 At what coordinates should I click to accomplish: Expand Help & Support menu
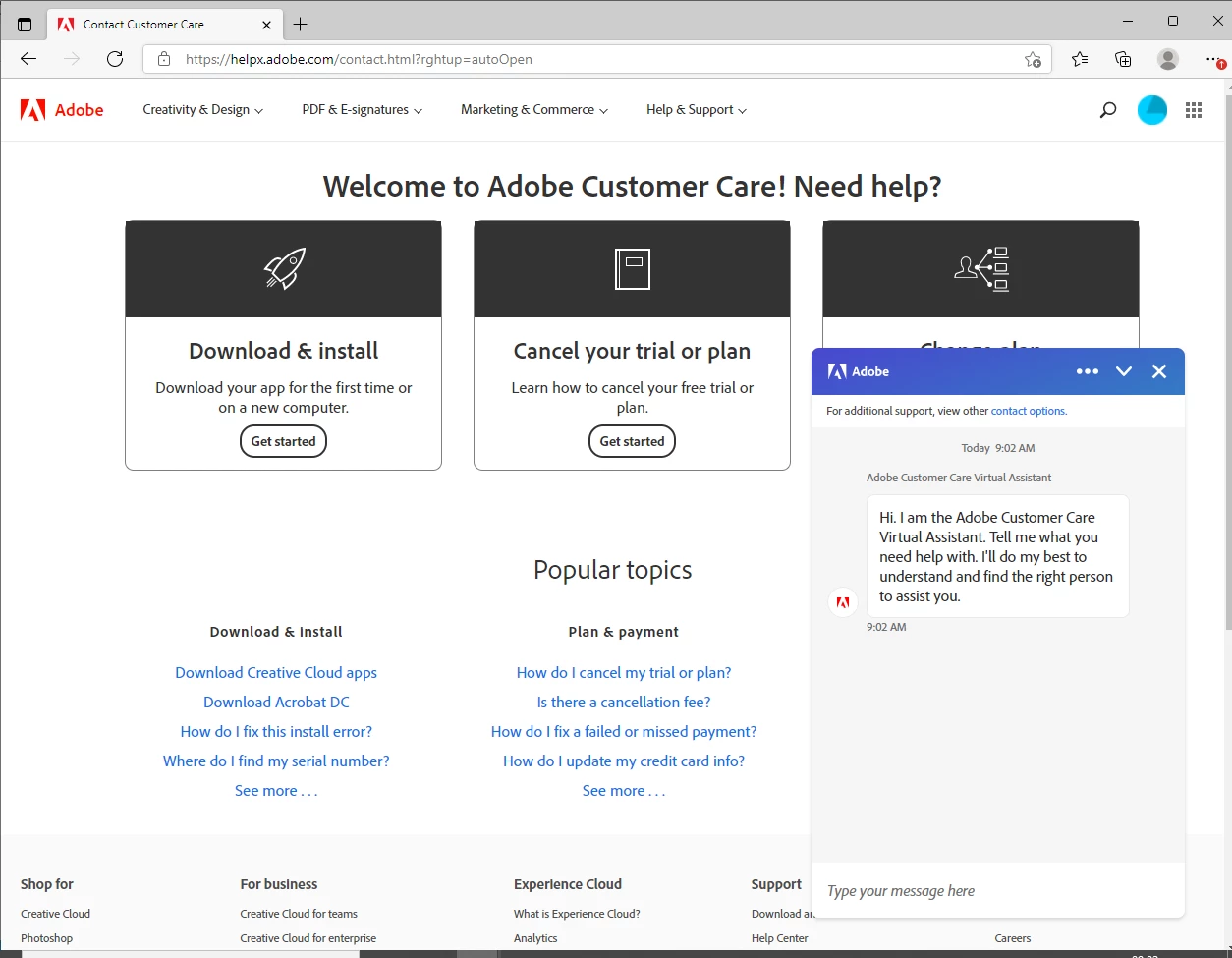pyautogui.click(x=697, y=110)
